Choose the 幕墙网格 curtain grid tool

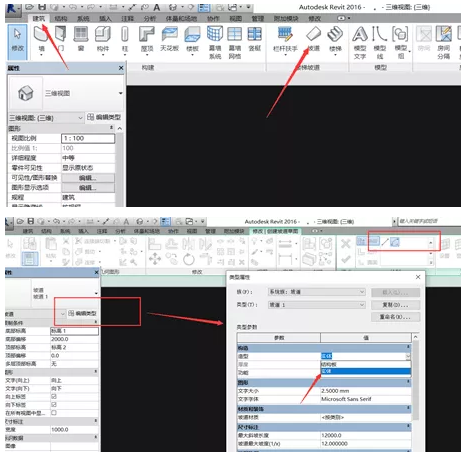235,43
